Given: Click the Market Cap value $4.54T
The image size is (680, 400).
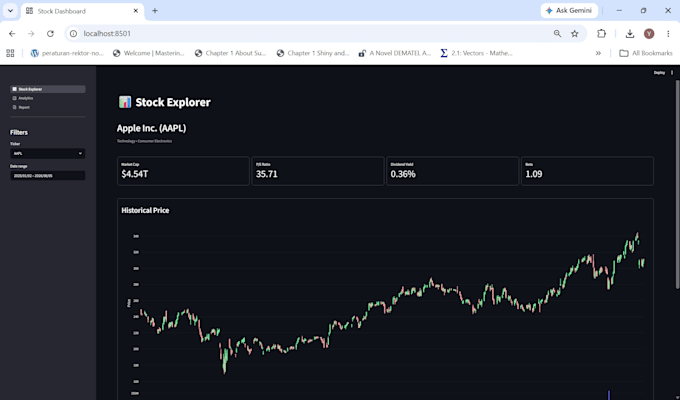Looking at the screenshot, I should click(x=135, y=174).
